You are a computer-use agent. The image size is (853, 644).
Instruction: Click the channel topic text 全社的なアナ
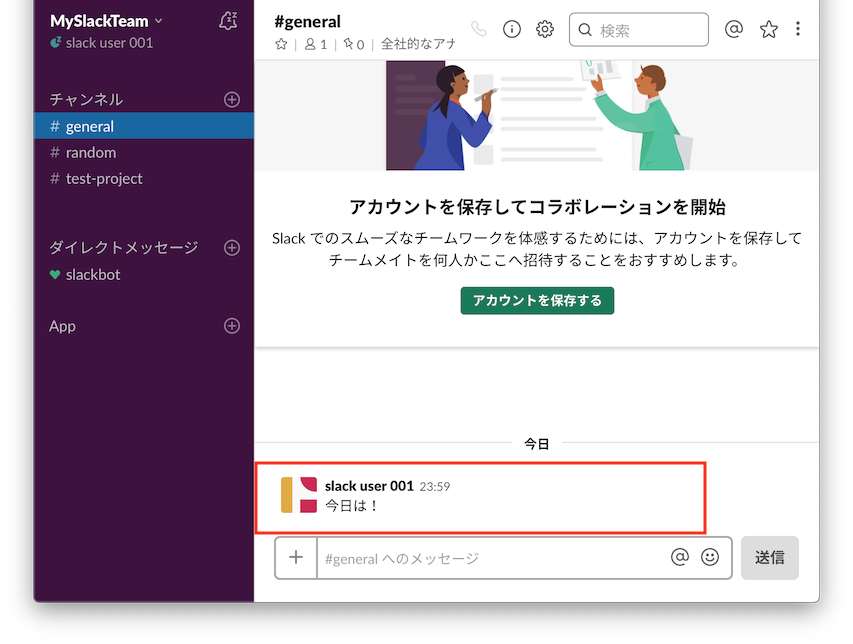[x=418, y=44]
